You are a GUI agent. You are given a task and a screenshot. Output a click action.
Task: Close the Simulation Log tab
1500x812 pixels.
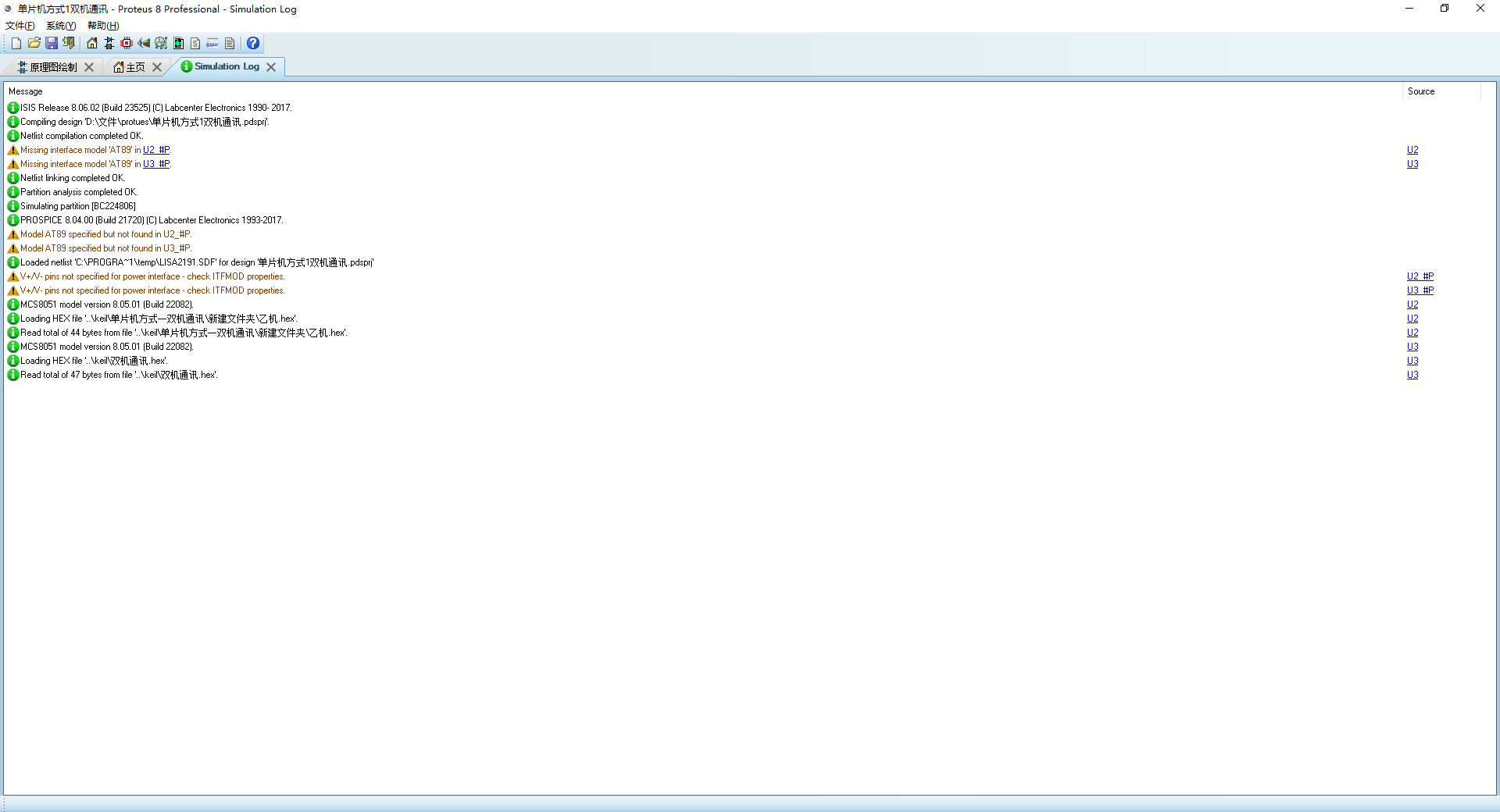(271, 67)
